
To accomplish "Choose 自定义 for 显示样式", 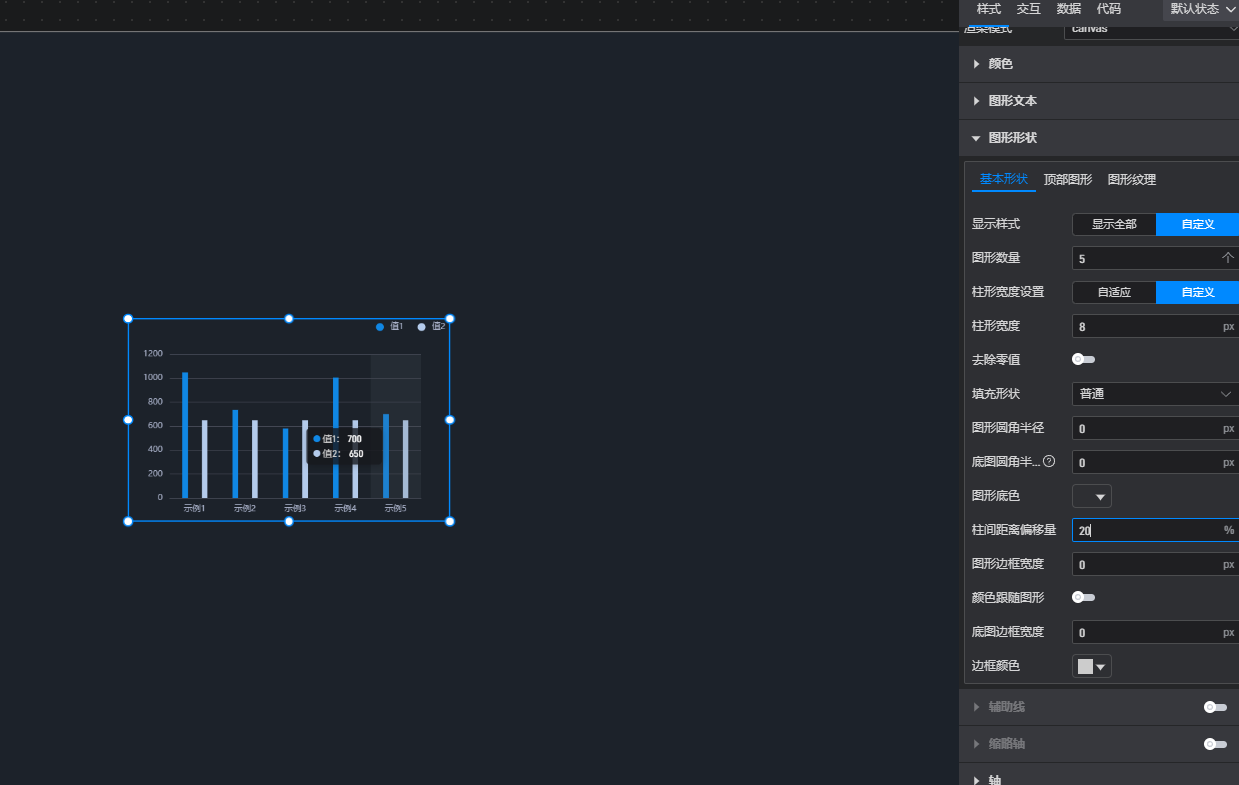I will click(1197, 224).
